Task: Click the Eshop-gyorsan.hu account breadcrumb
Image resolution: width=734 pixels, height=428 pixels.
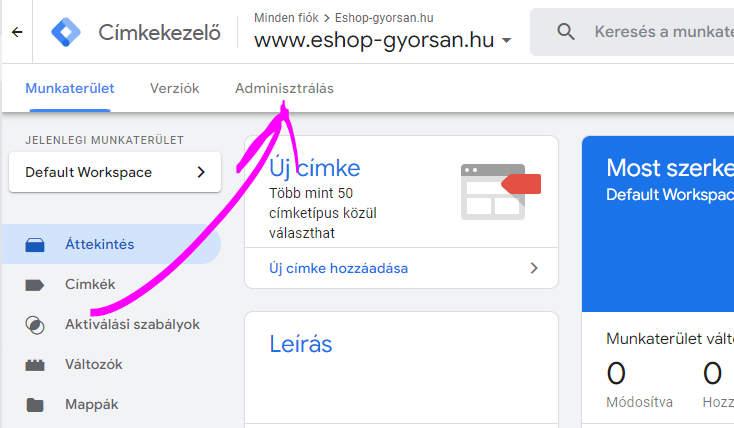Action: (x=371, y=17)
